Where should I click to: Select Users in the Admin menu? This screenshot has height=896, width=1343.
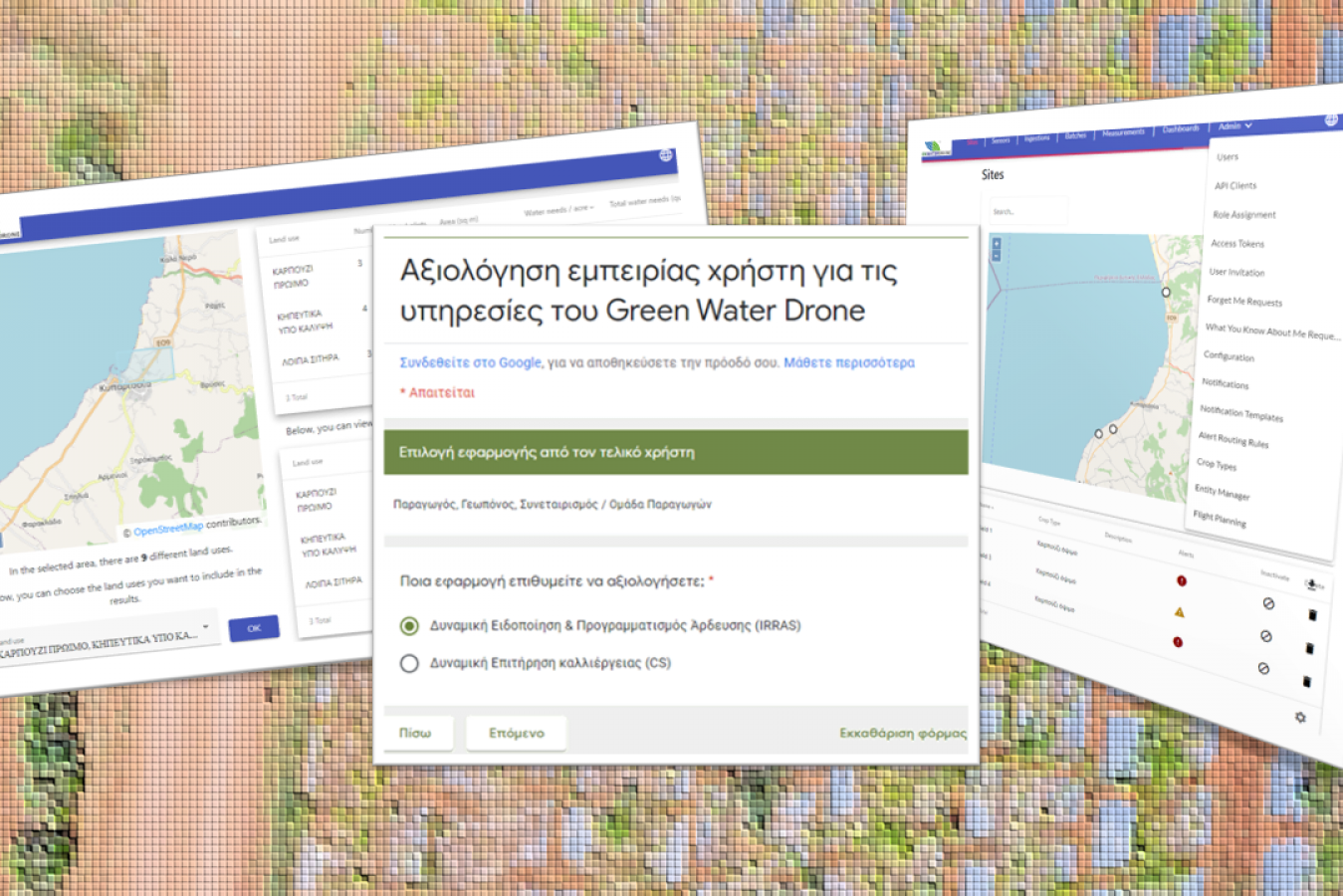1228,157
